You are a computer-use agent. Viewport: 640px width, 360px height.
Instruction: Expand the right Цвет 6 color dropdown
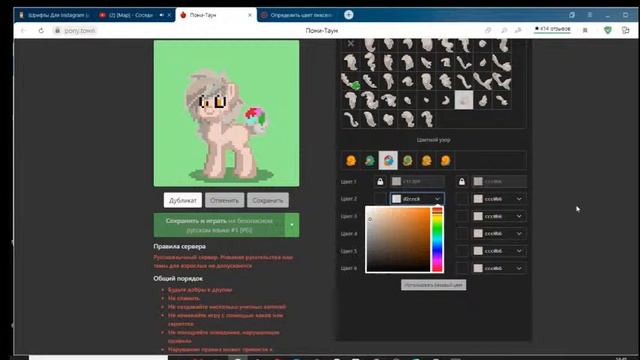(x=519, y=268)
